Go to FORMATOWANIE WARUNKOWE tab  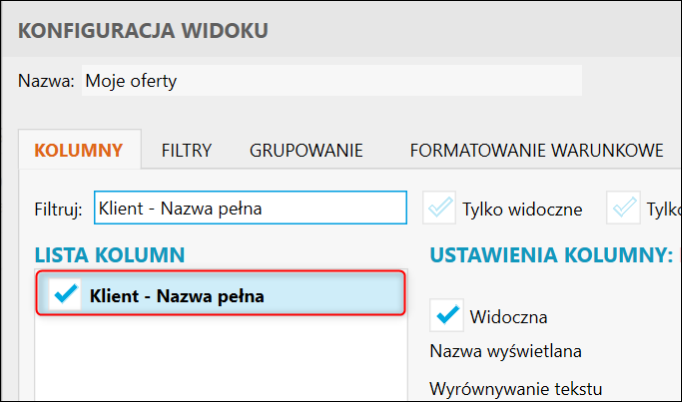536,151
